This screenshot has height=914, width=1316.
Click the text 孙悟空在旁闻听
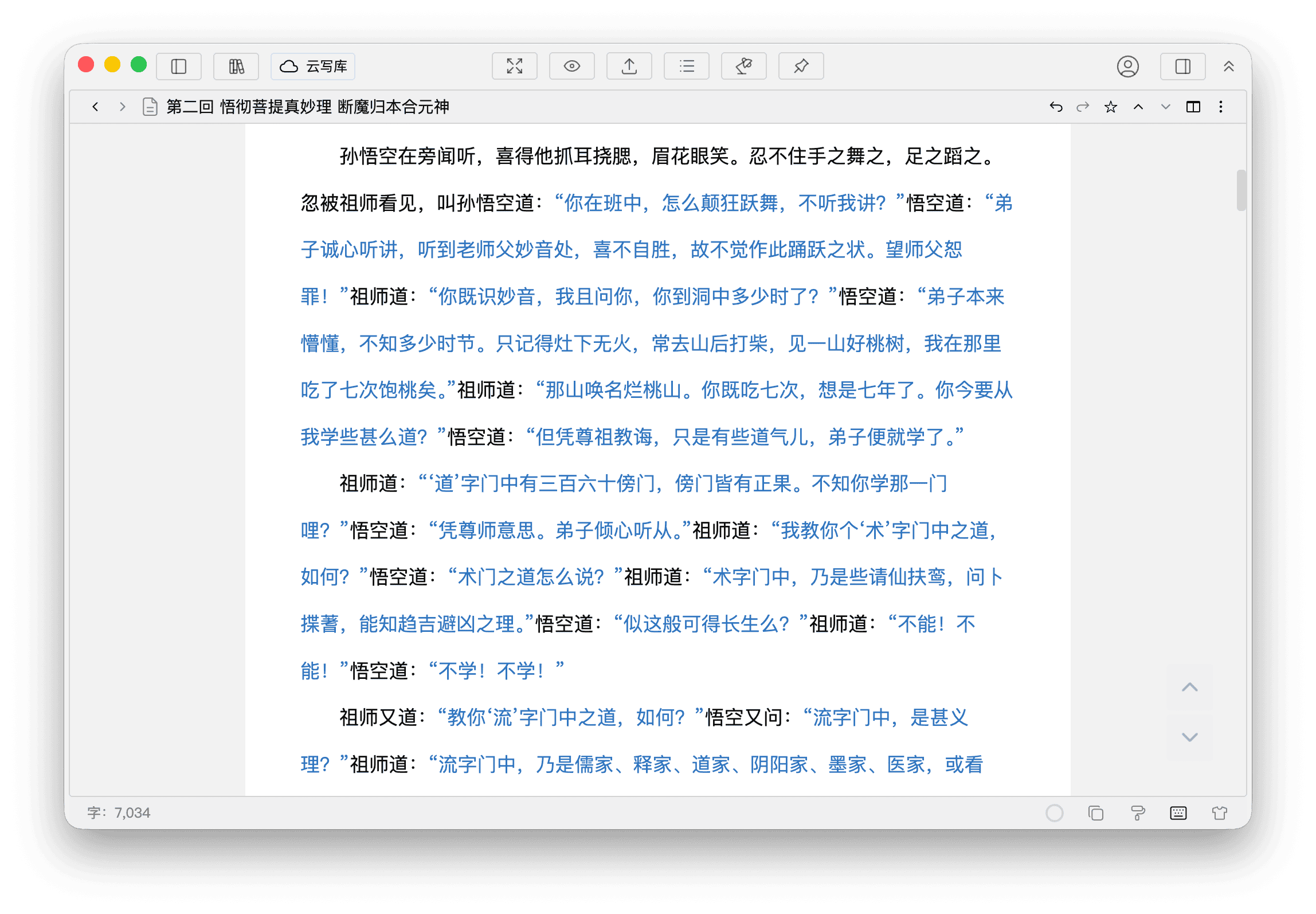pos(408,156)
